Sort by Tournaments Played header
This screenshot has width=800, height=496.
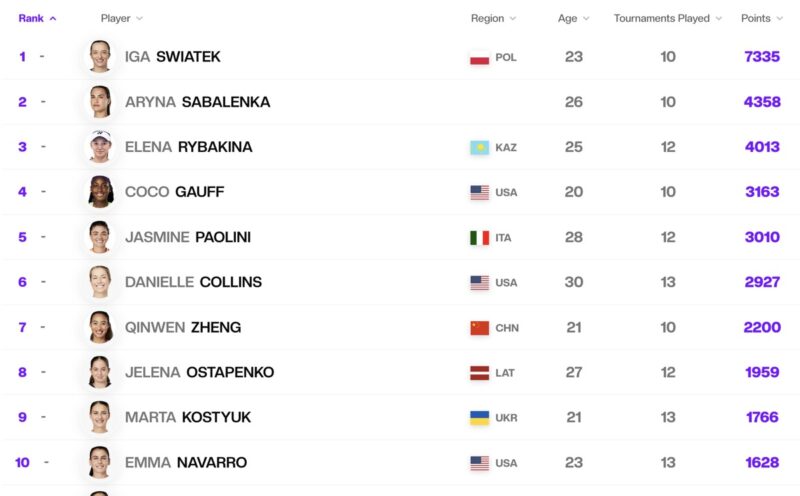coord(668,18)
